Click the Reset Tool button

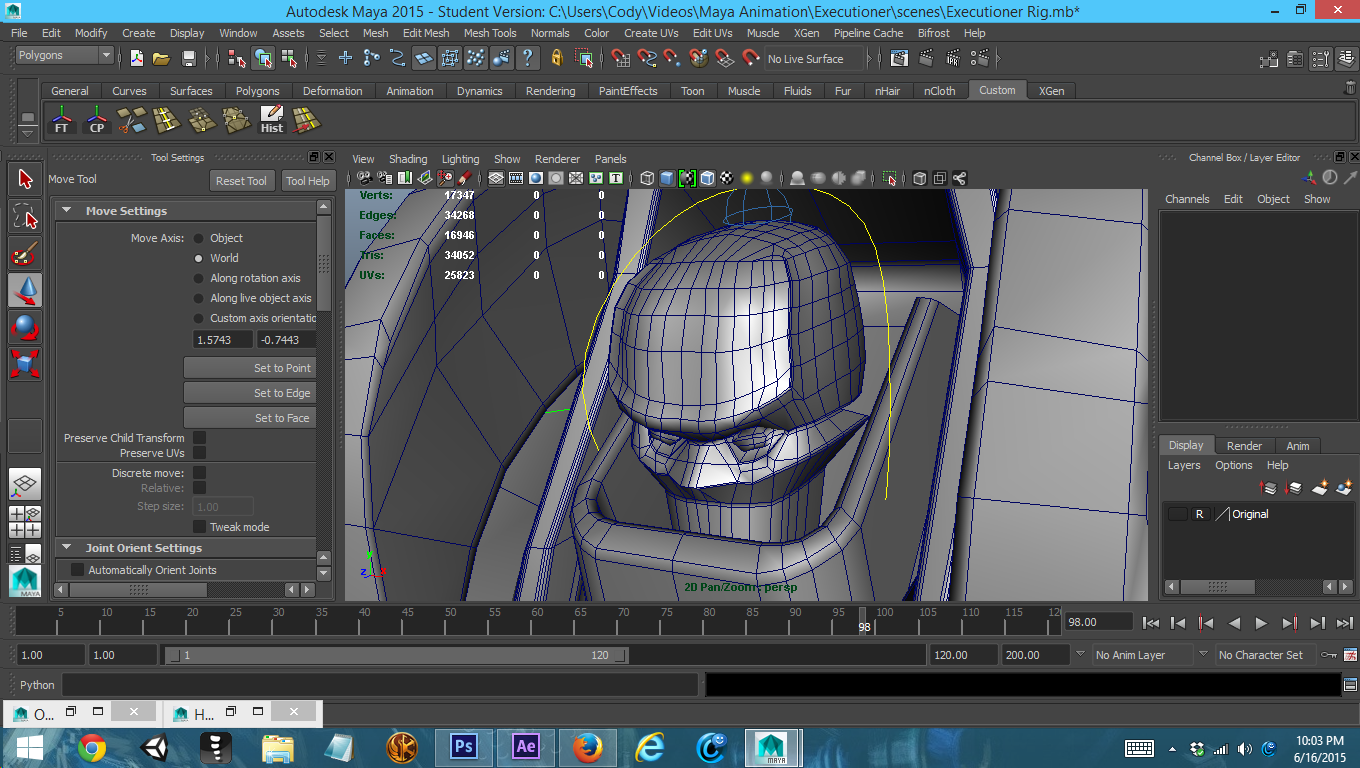click(241, 181)
